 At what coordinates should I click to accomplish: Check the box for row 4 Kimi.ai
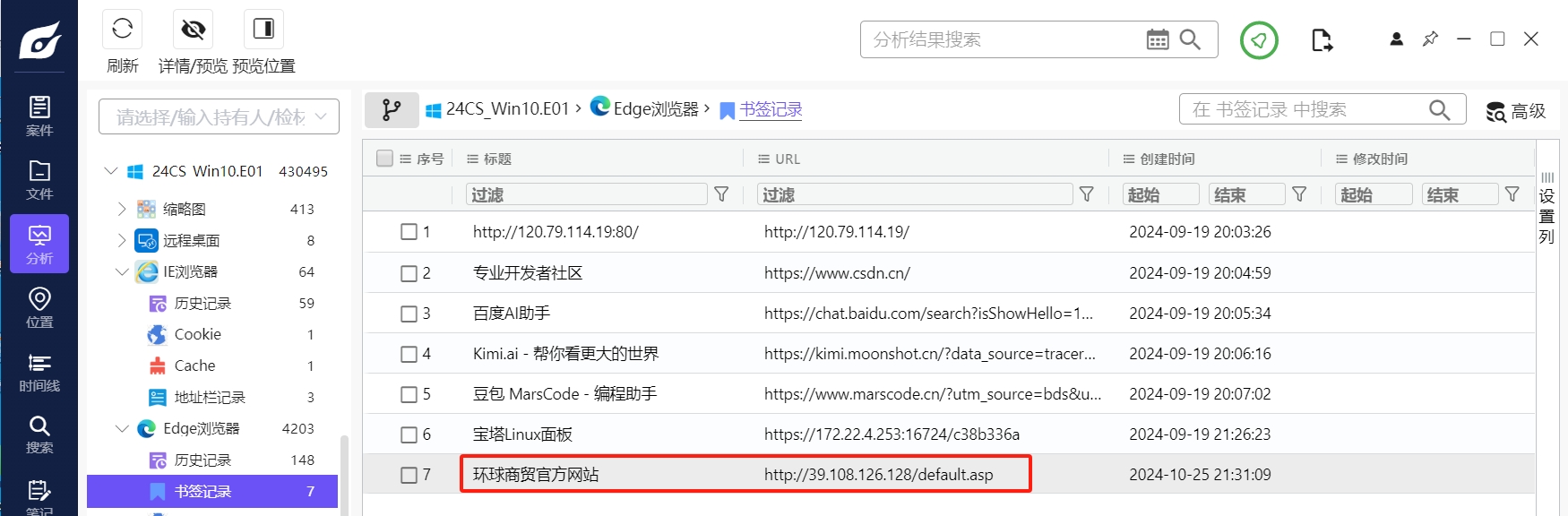coord(409,354)
